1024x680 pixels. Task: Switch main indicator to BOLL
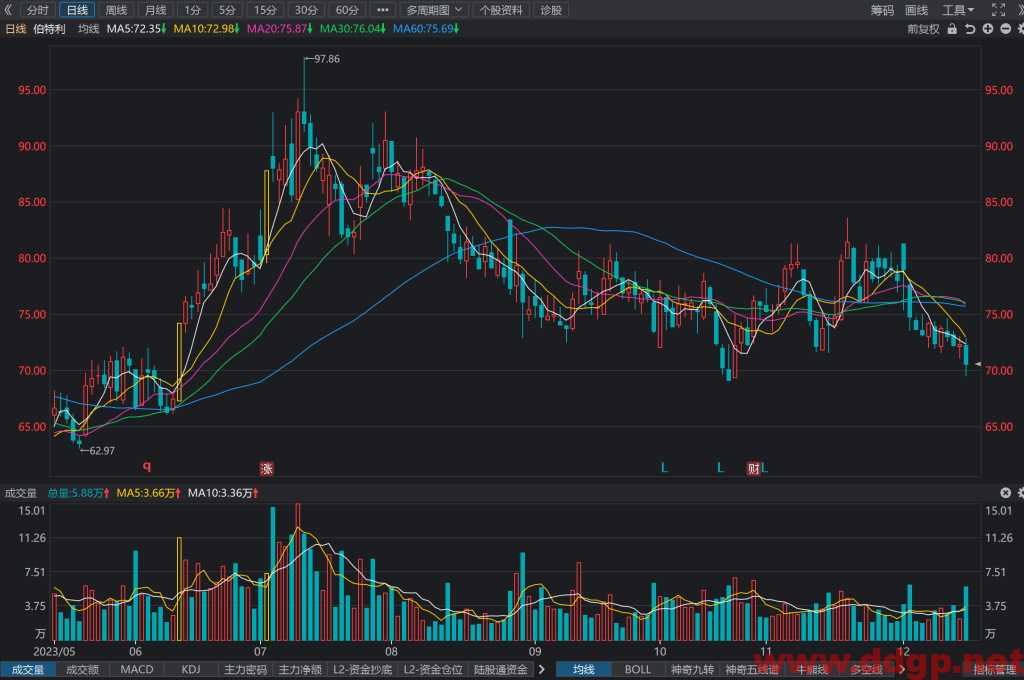638,670
